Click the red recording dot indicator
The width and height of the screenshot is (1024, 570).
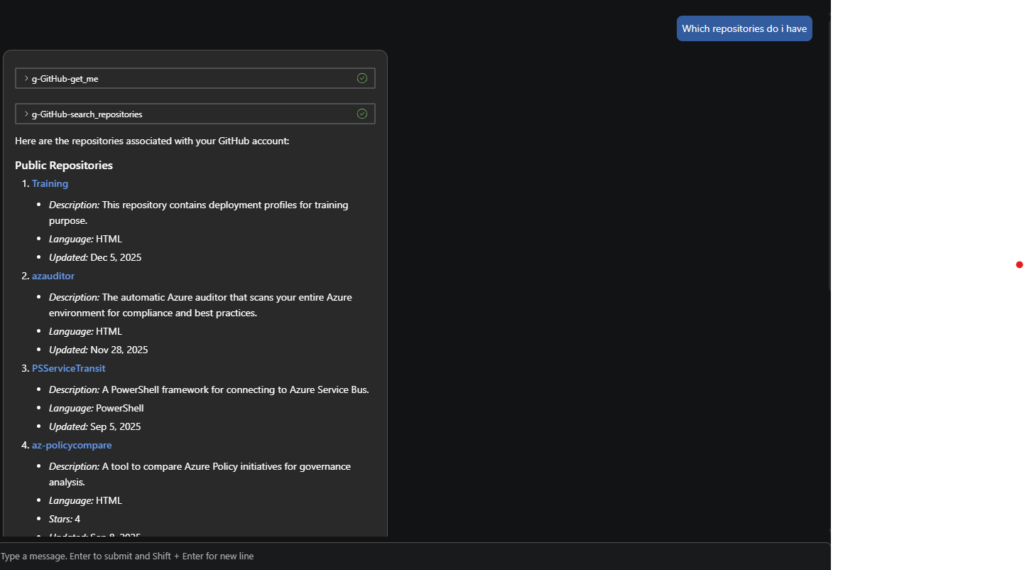(x=1019, y=265)
